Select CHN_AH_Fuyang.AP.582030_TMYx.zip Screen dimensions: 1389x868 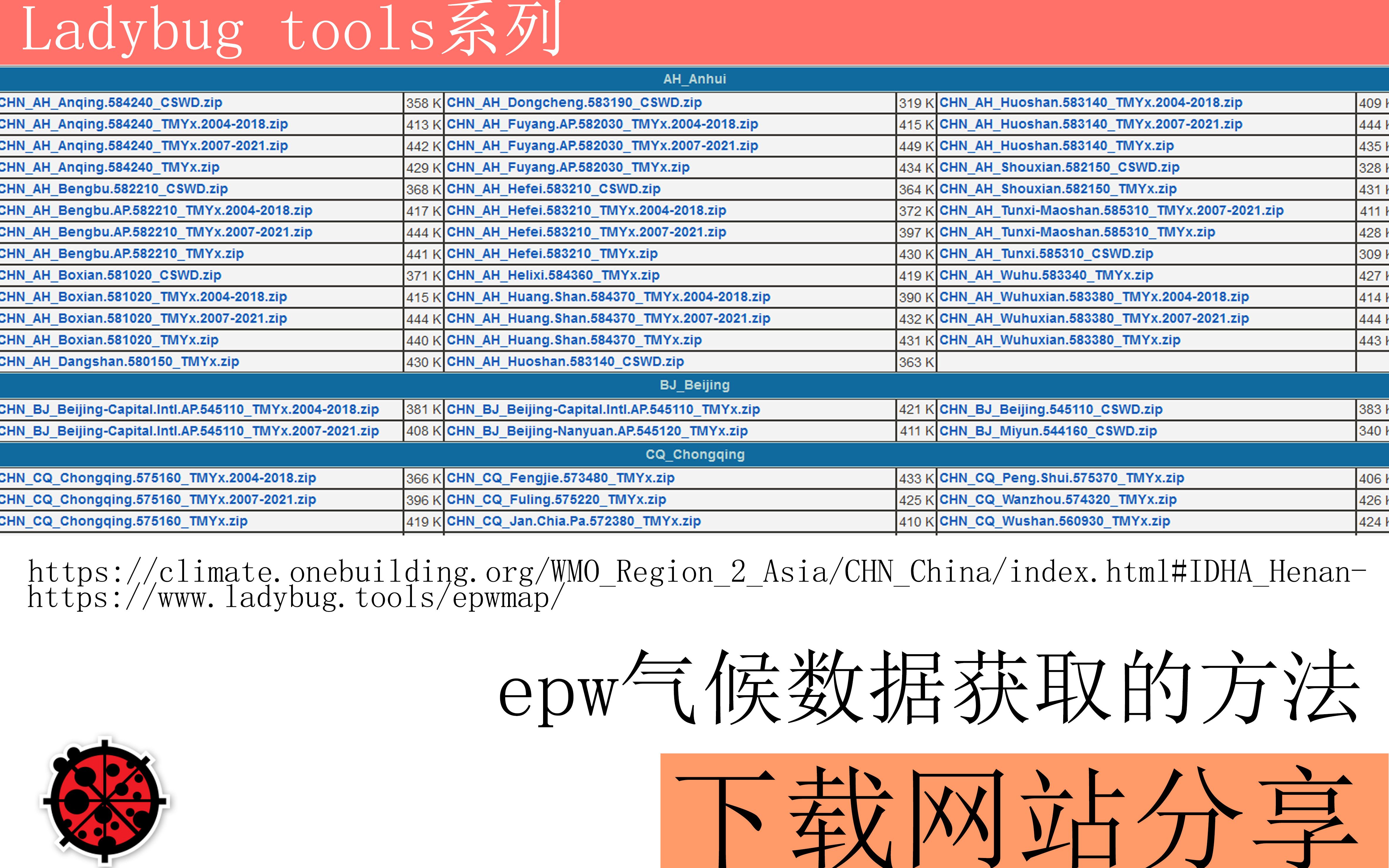[568, 168]
